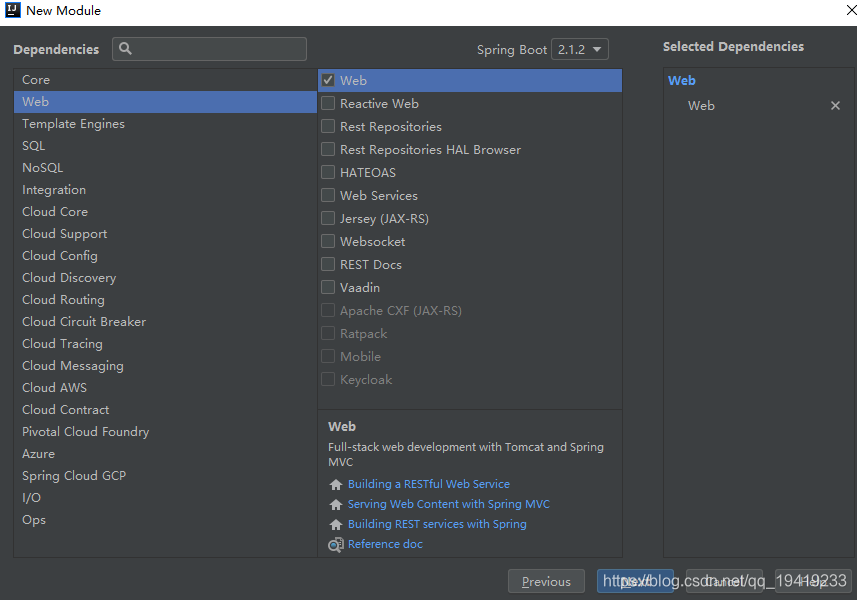Screen dimensions: 857x600
Task: Select Cloud Tracing category
Action: tap(165, 344)
